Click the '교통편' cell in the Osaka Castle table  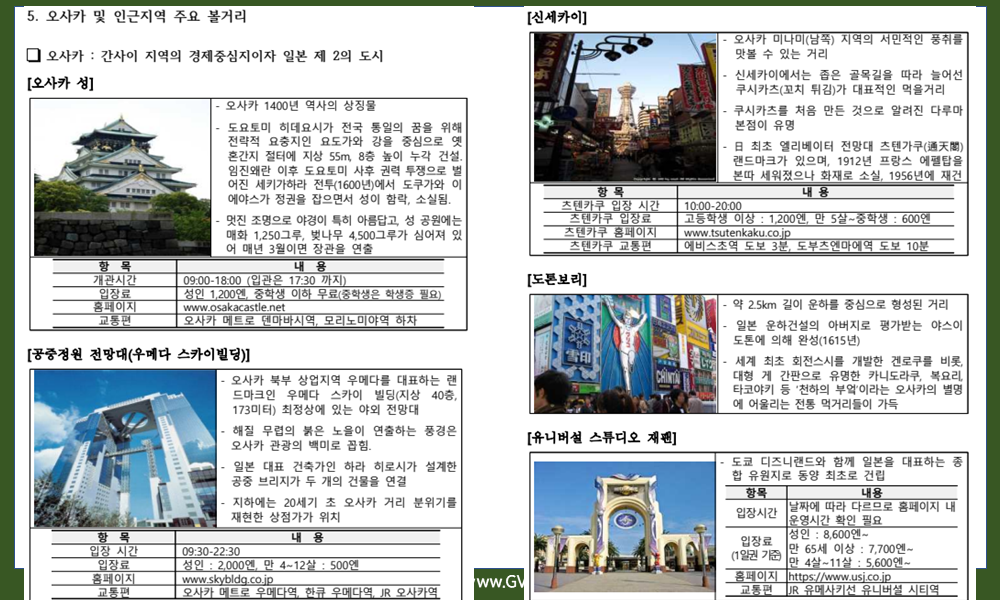pos(115,320)
